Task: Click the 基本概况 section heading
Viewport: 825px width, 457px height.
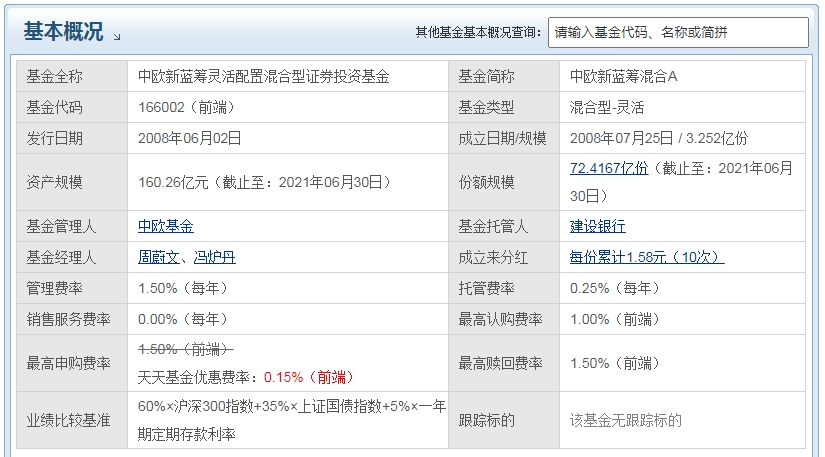Action: click(x=63, y=32)
